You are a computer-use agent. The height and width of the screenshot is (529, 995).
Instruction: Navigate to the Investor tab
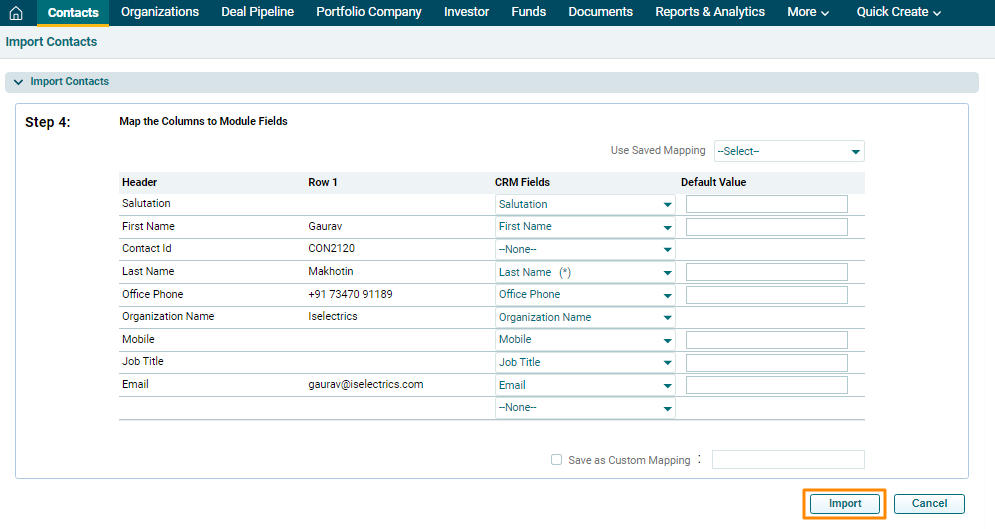tap(466, 12)
